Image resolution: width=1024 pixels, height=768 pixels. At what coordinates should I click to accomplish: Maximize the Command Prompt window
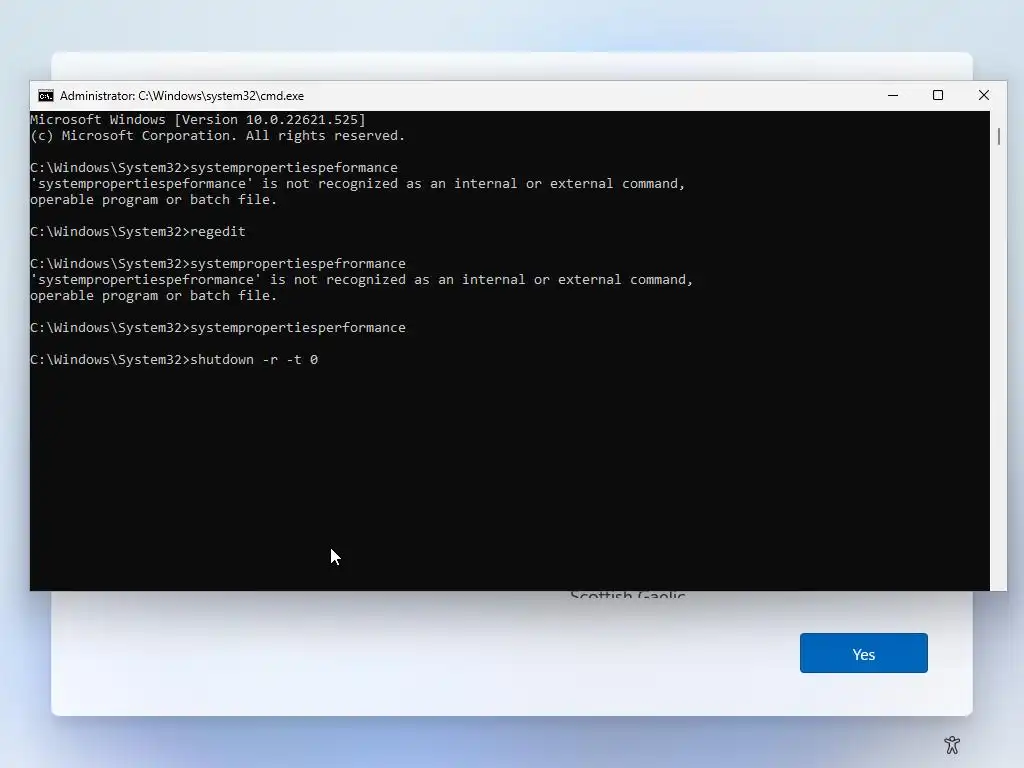938,95
